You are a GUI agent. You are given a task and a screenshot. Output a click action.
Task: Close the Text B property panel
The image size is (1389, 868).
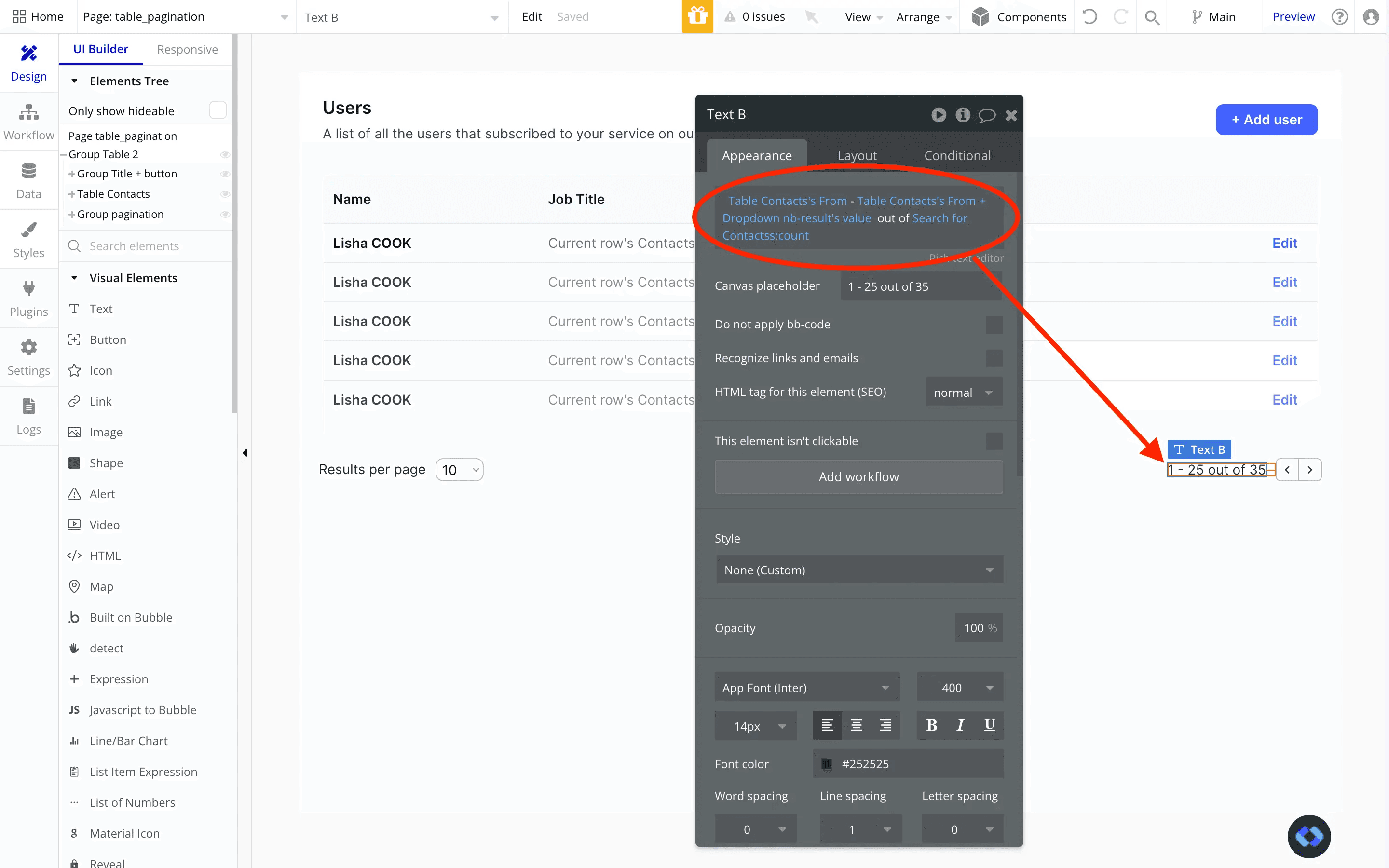(1011, 115)
